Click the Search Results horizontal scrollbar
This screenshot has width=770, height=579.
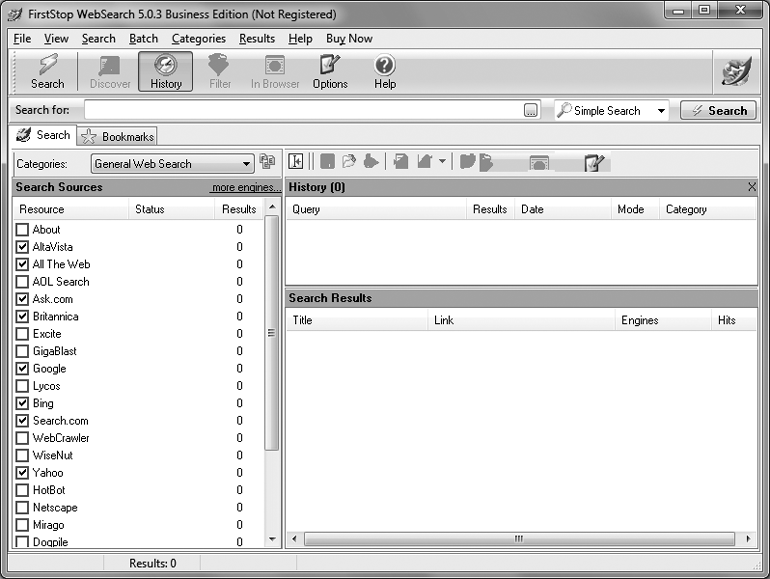tap(519, 539)
